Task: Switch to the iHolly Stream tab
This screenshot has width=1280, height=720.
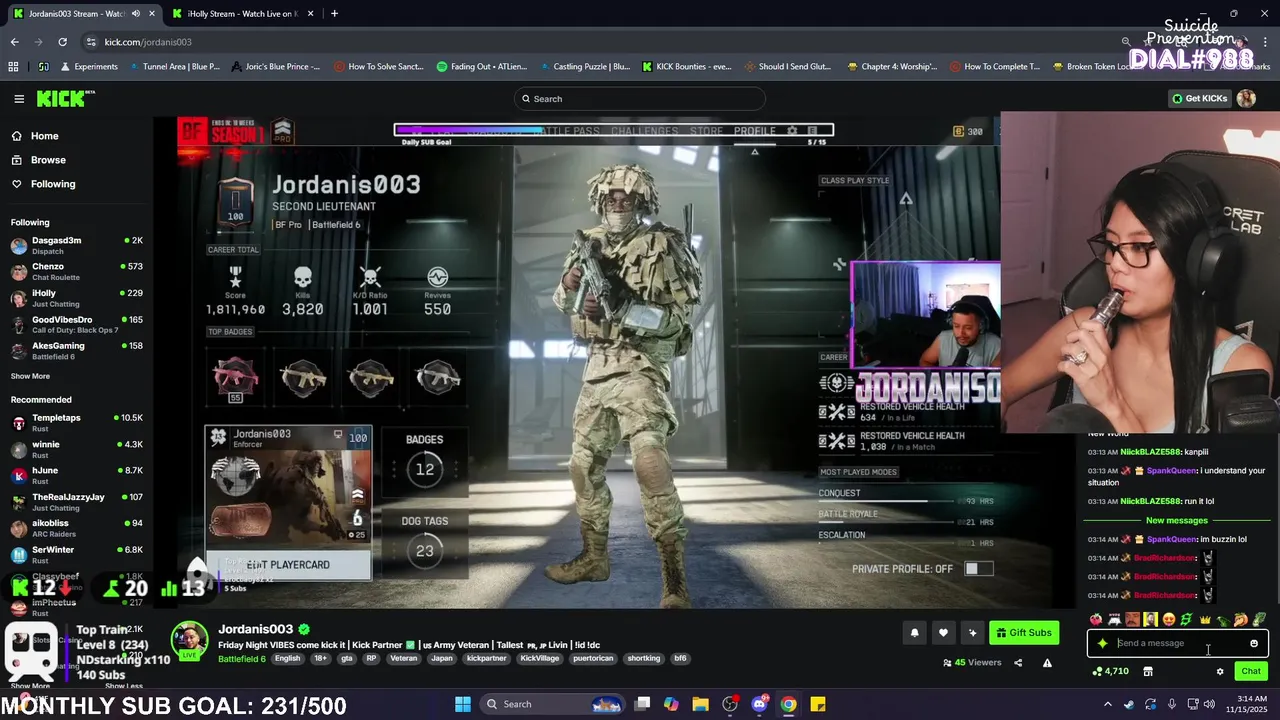Action: coord(241,14)
